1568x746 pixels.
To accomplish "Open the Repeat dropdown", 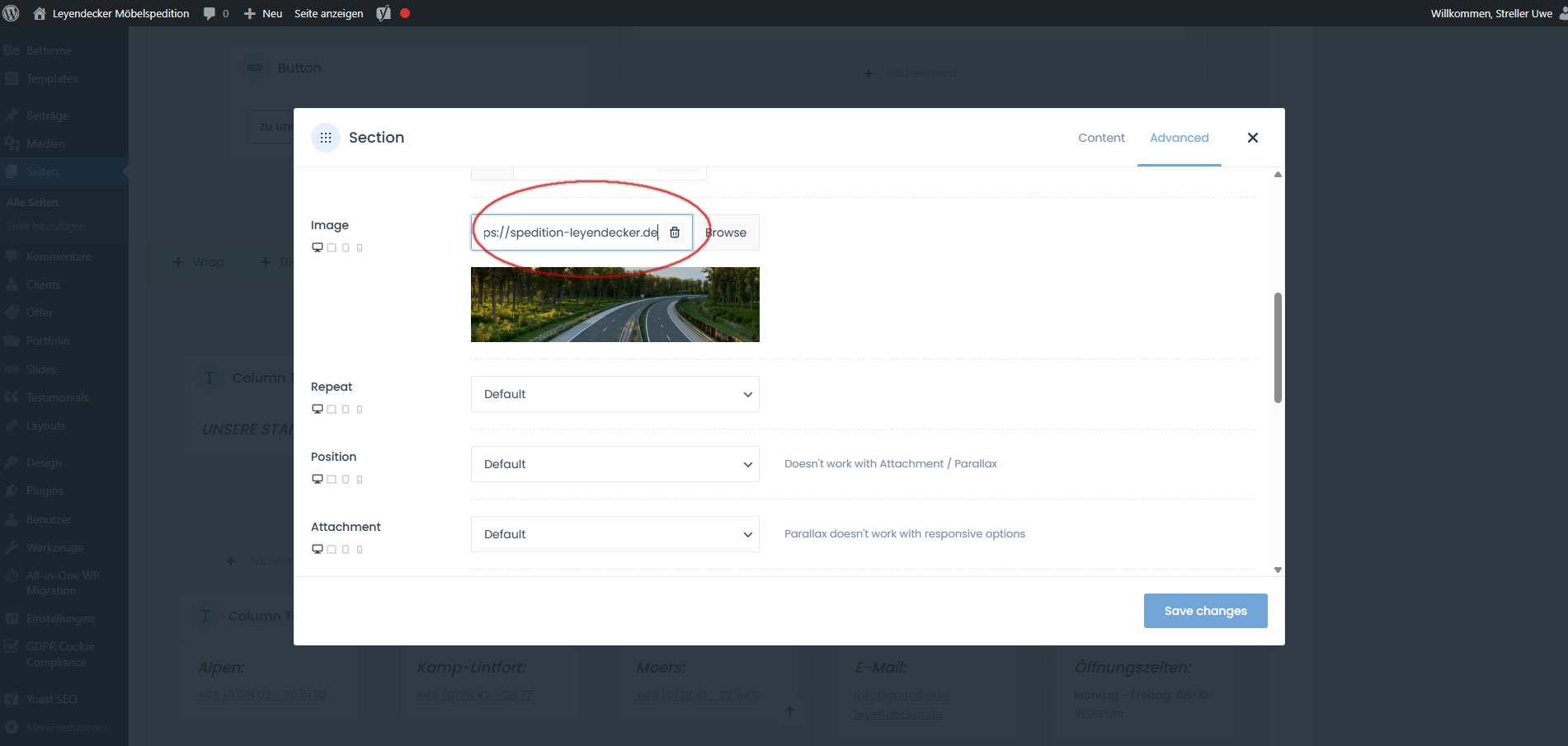I will coord(614,394).
